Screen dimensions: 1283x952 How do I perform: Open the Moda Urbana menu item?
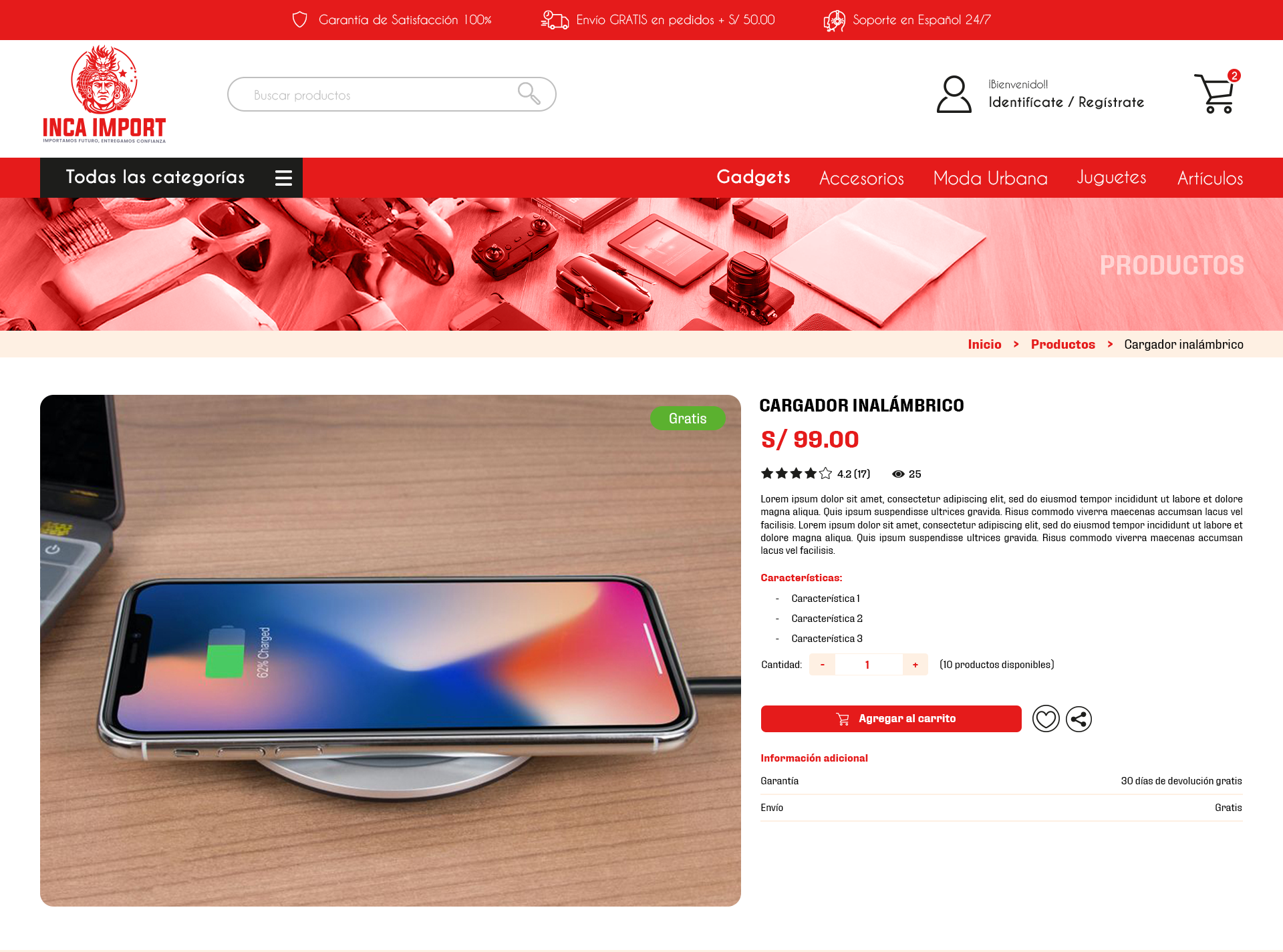(x=990, y=178)
